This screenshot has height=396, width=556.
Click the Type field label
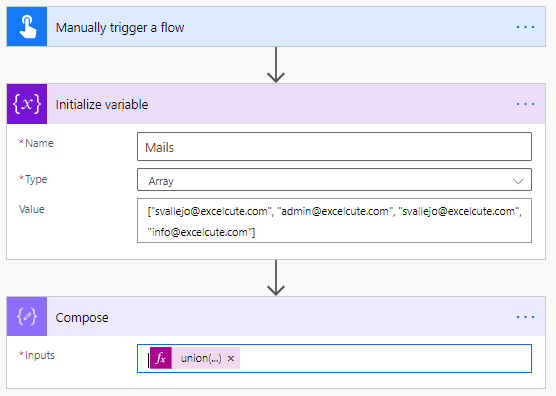pyautogui.click(x=36, y=179)
